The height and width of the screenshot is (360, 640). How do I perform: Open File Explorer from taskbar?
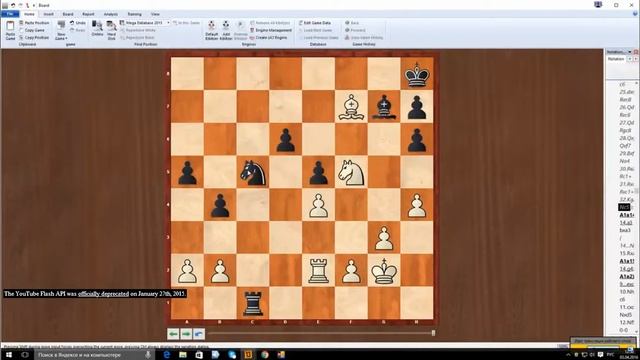[x=183, y=355]
